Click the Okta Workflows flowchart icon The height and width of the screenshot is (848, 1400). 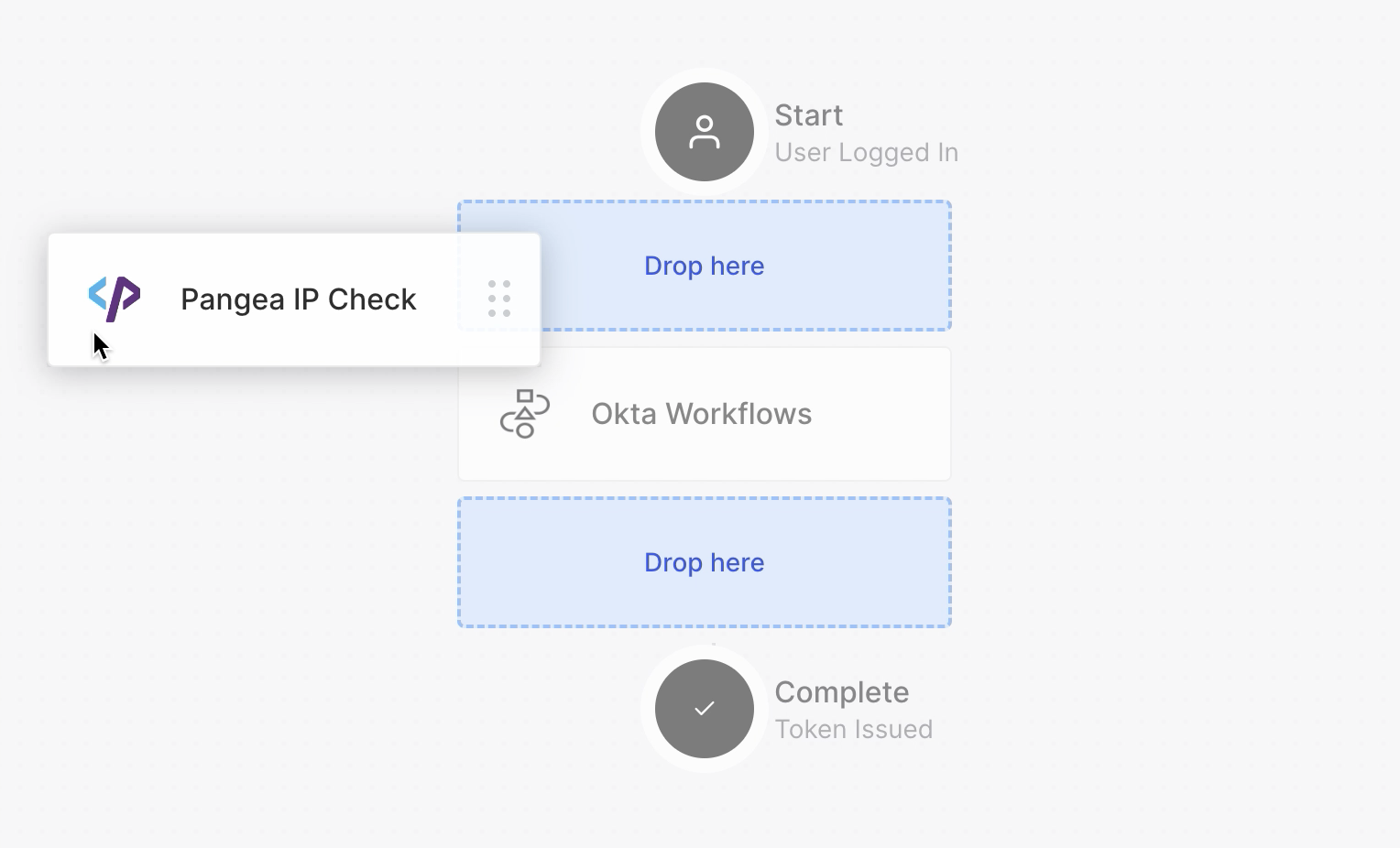[524, 414]
